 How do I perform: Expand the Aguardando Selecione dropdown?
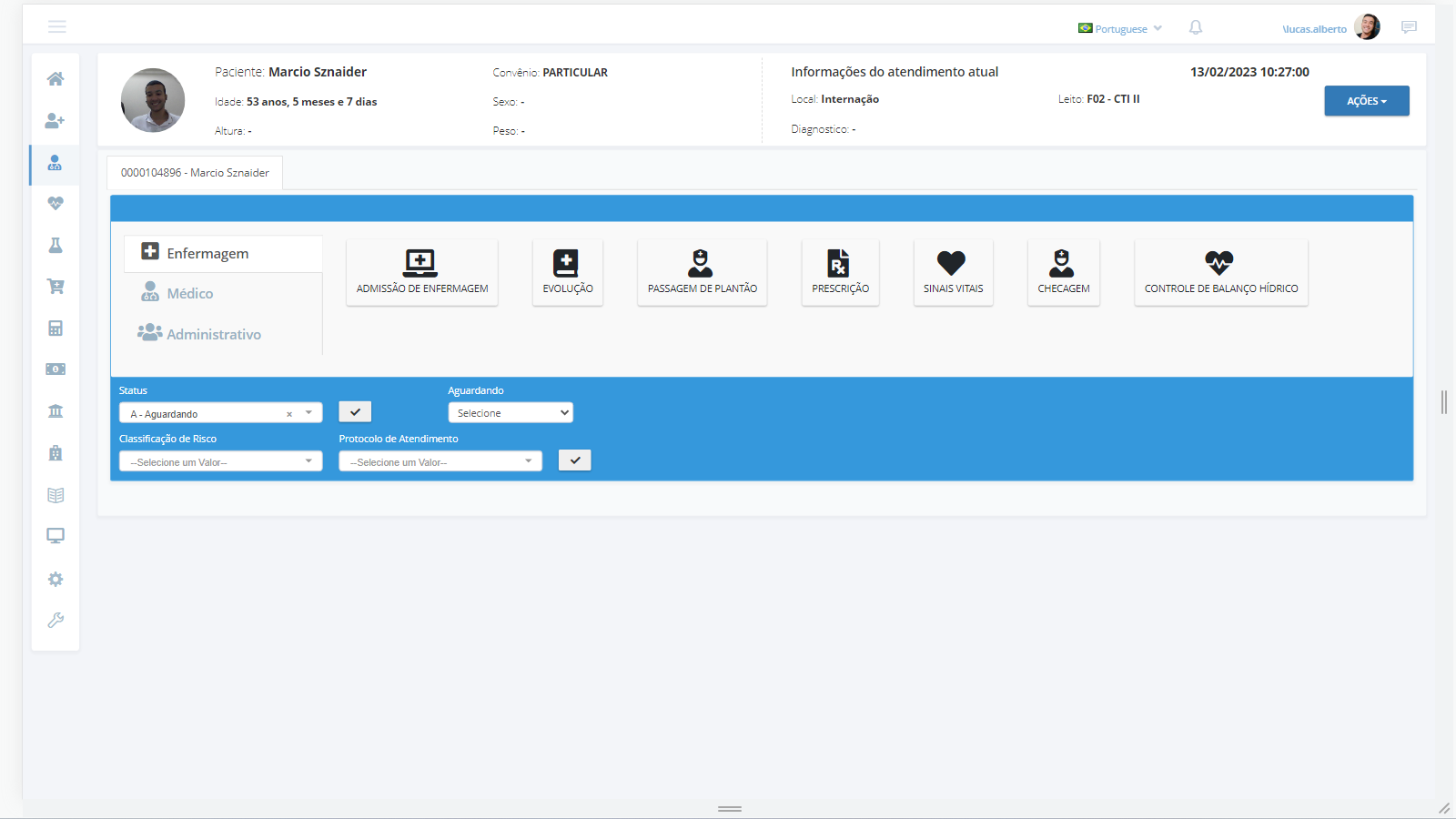[x=511, y=413]
